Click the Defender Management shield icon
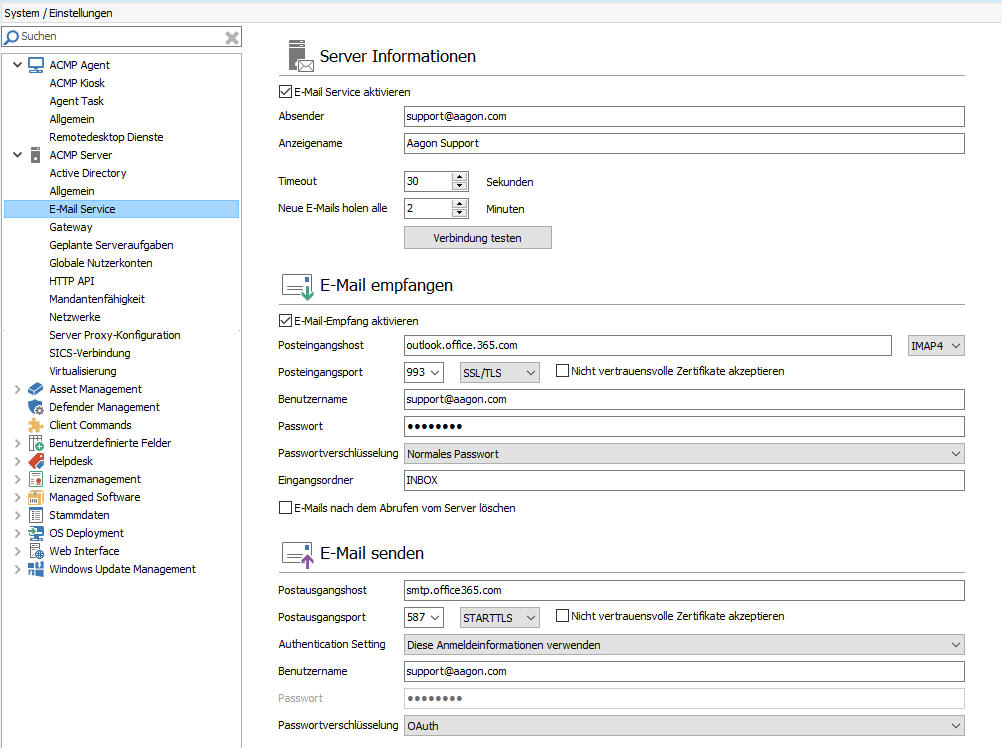The width and height of the screenshot is (1002, 751). coord(36,407)
